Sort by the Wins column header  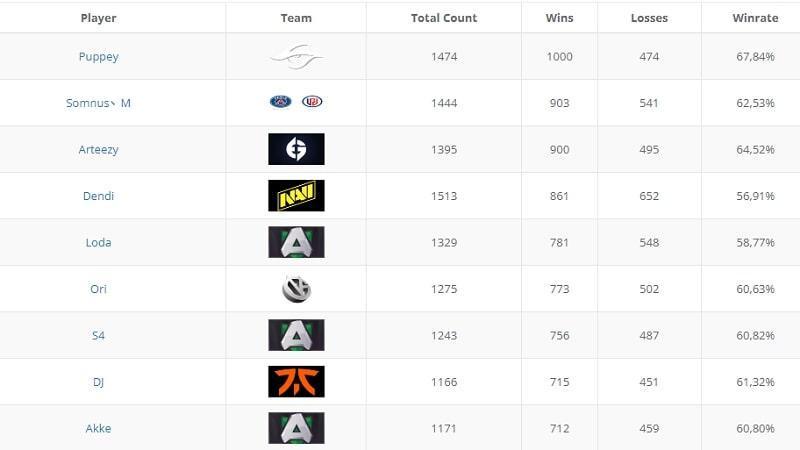pyautogui.click(x=559, y=18)
